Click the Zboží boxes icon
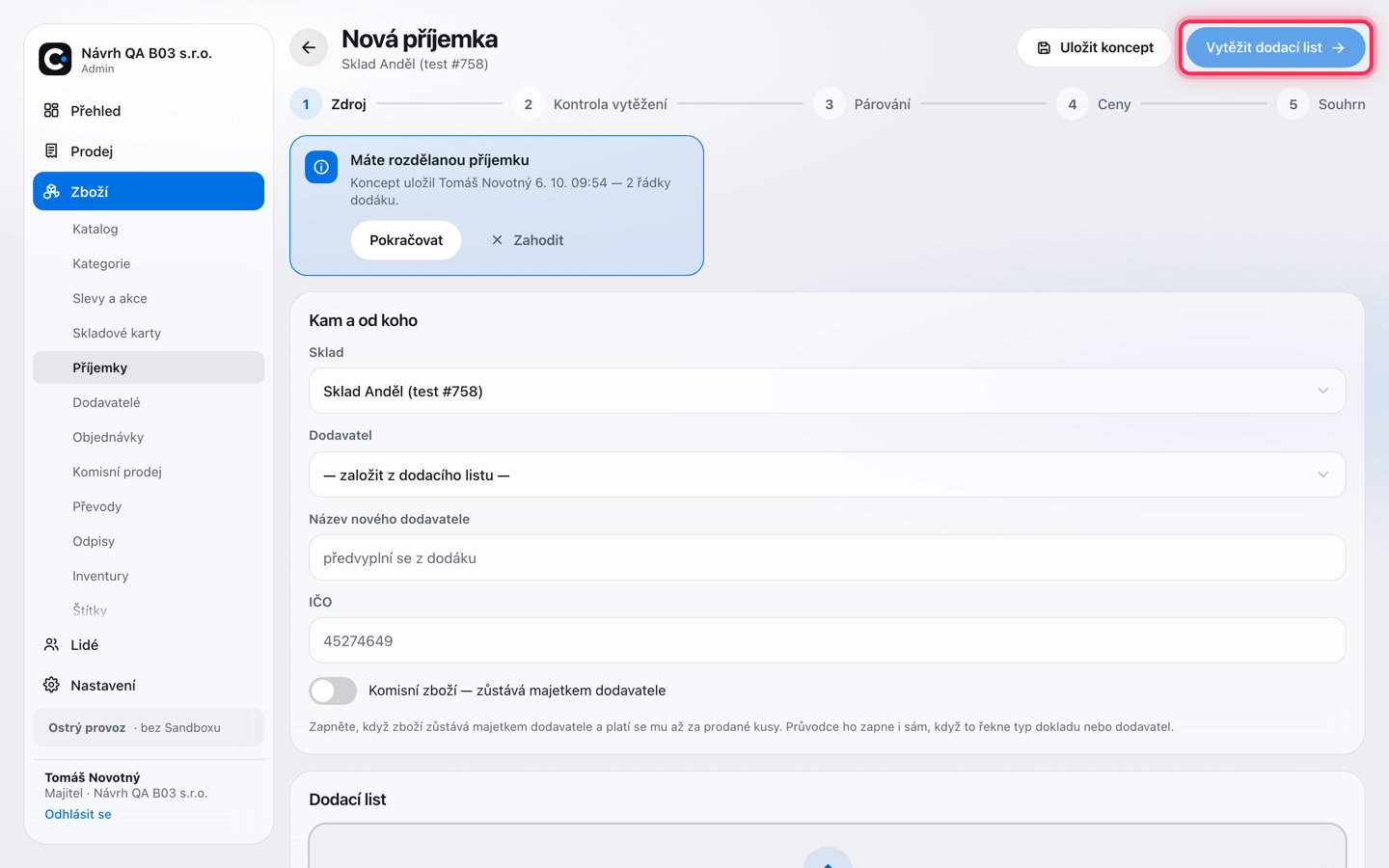 pyautogui.click(x=51, y=192)
